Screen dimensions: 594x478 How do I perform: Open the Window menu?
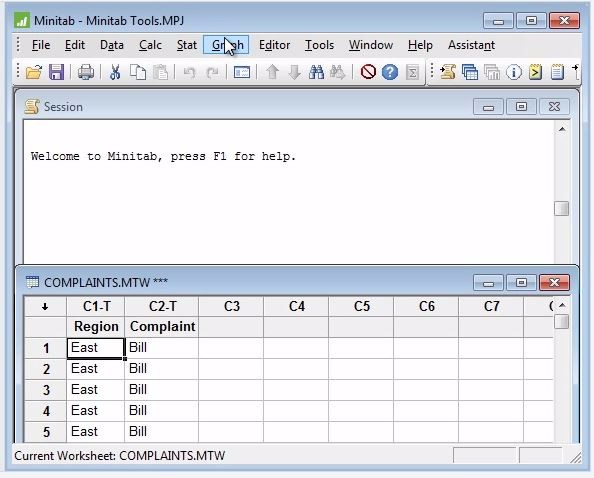[x=370, y=45]
